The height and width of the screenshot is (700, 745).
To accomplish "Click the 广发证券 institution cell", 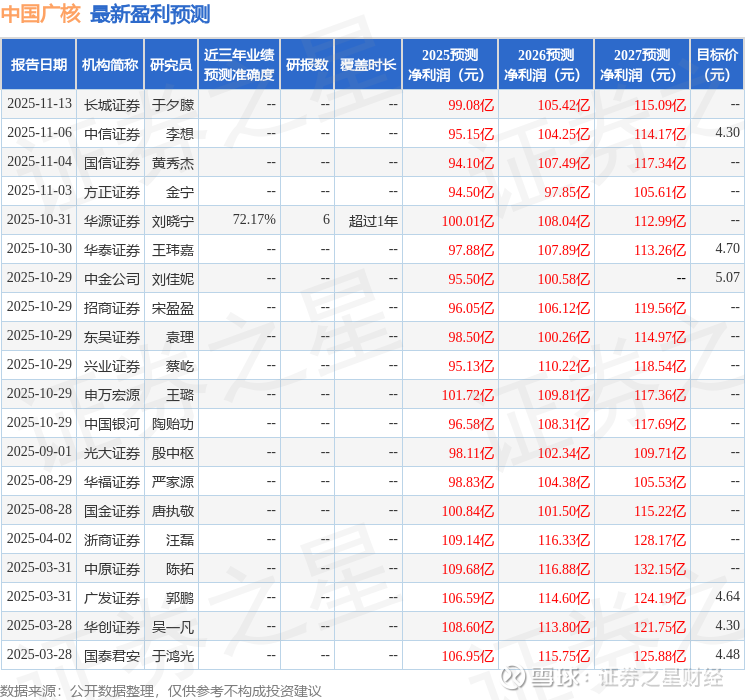I will [112, 598].
